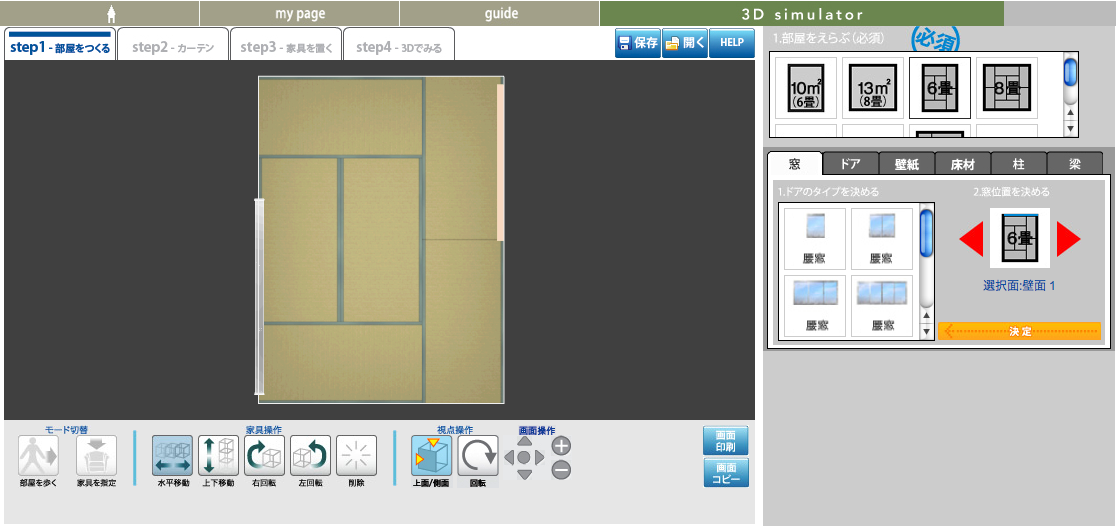The image size is (1116, 526).
Task: Click the 回転 view rotation icon
Action: click(478, 456)
